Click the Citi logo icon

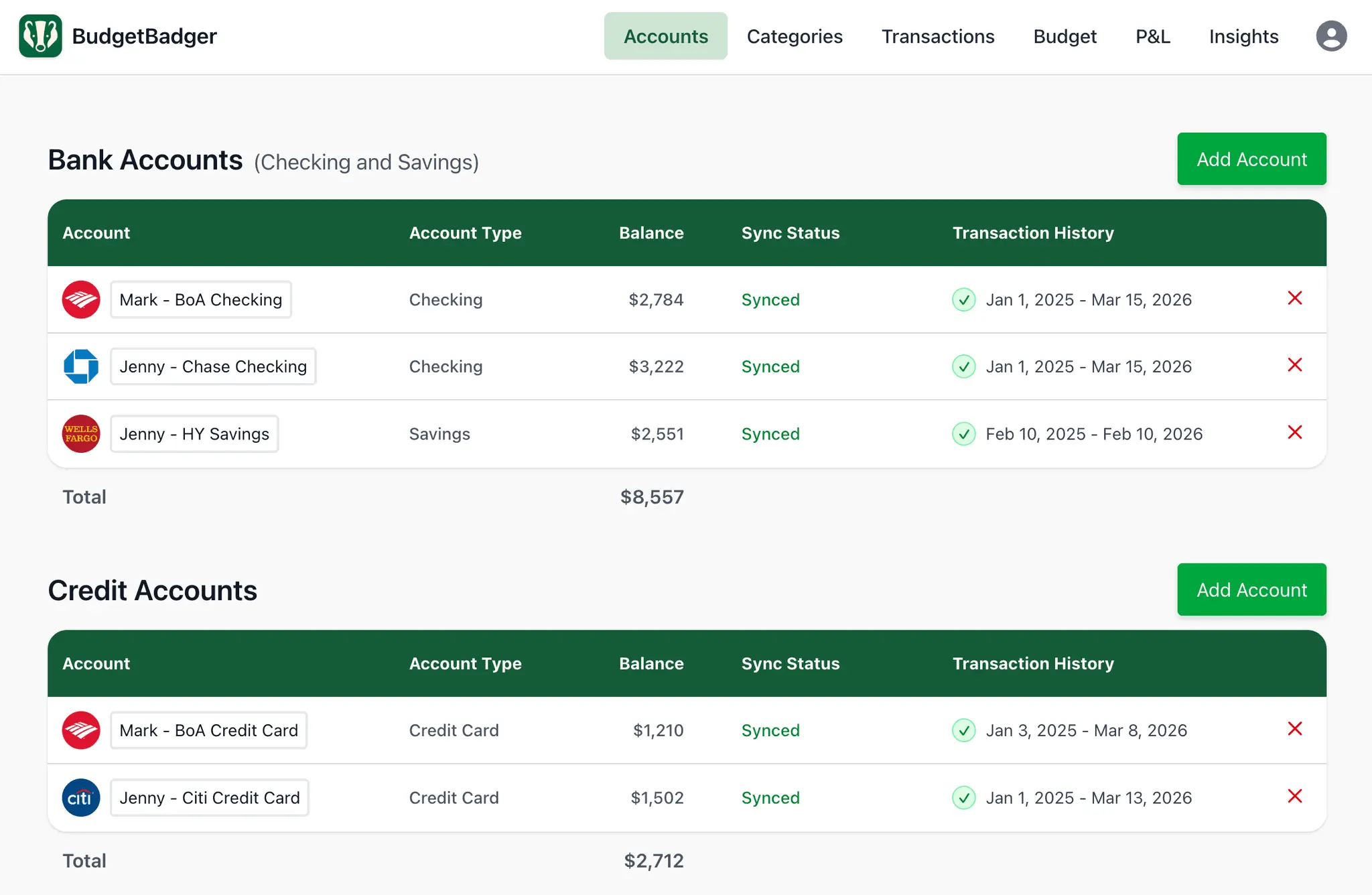click(x=81, y=797)
